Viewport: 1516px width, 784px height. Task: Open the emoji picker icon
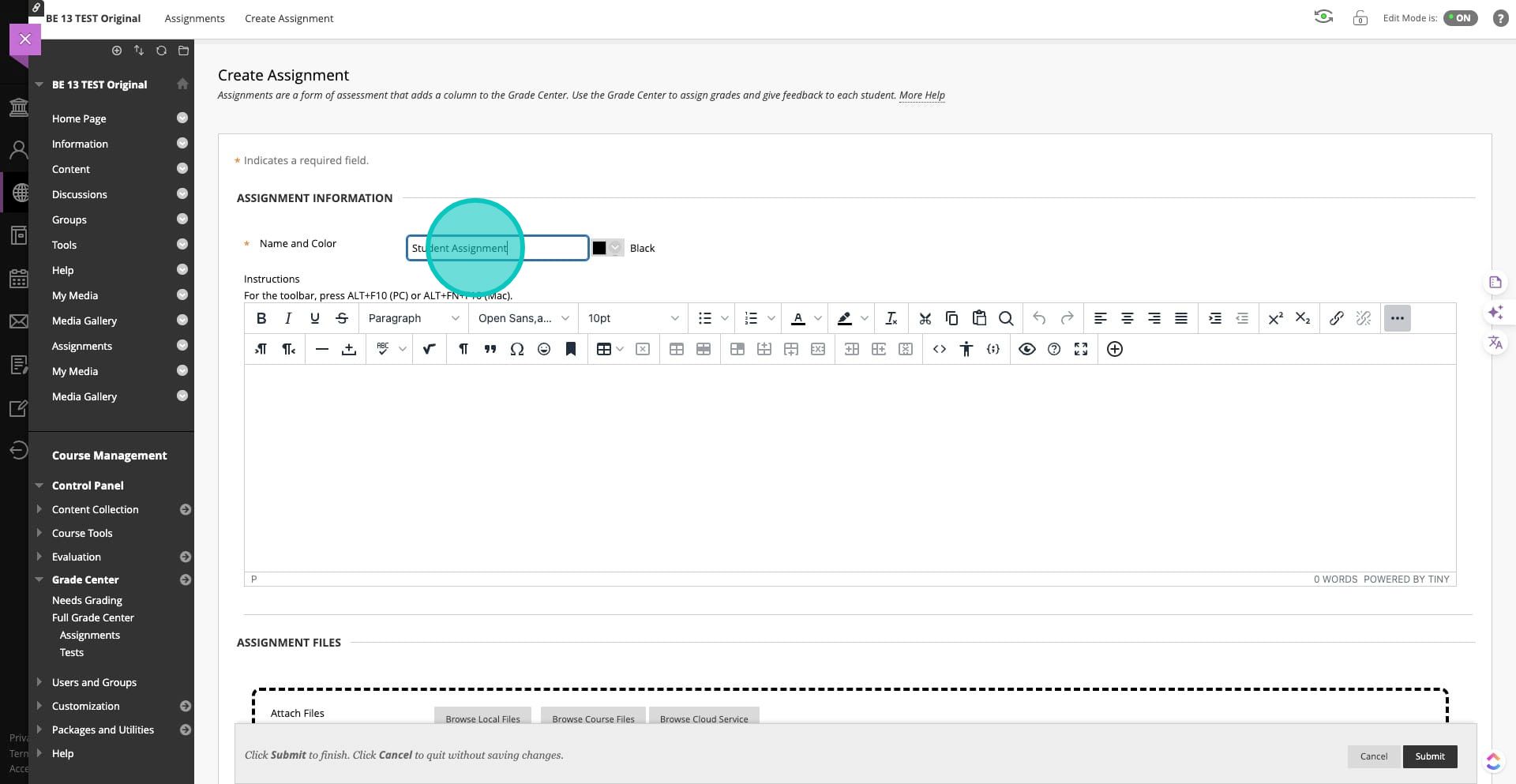[x=544, y=349]
